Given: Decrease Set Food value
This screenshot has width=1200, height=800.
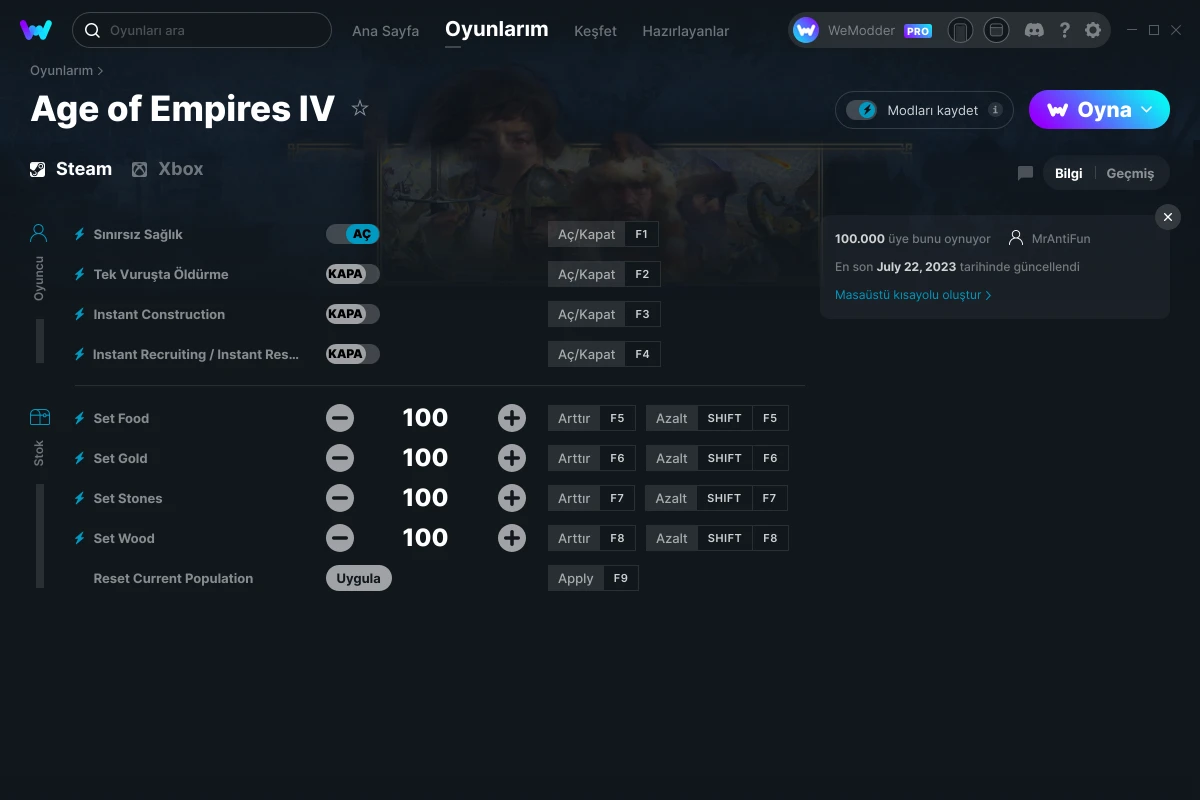Looking at the screenshot, I should [340, 418].
